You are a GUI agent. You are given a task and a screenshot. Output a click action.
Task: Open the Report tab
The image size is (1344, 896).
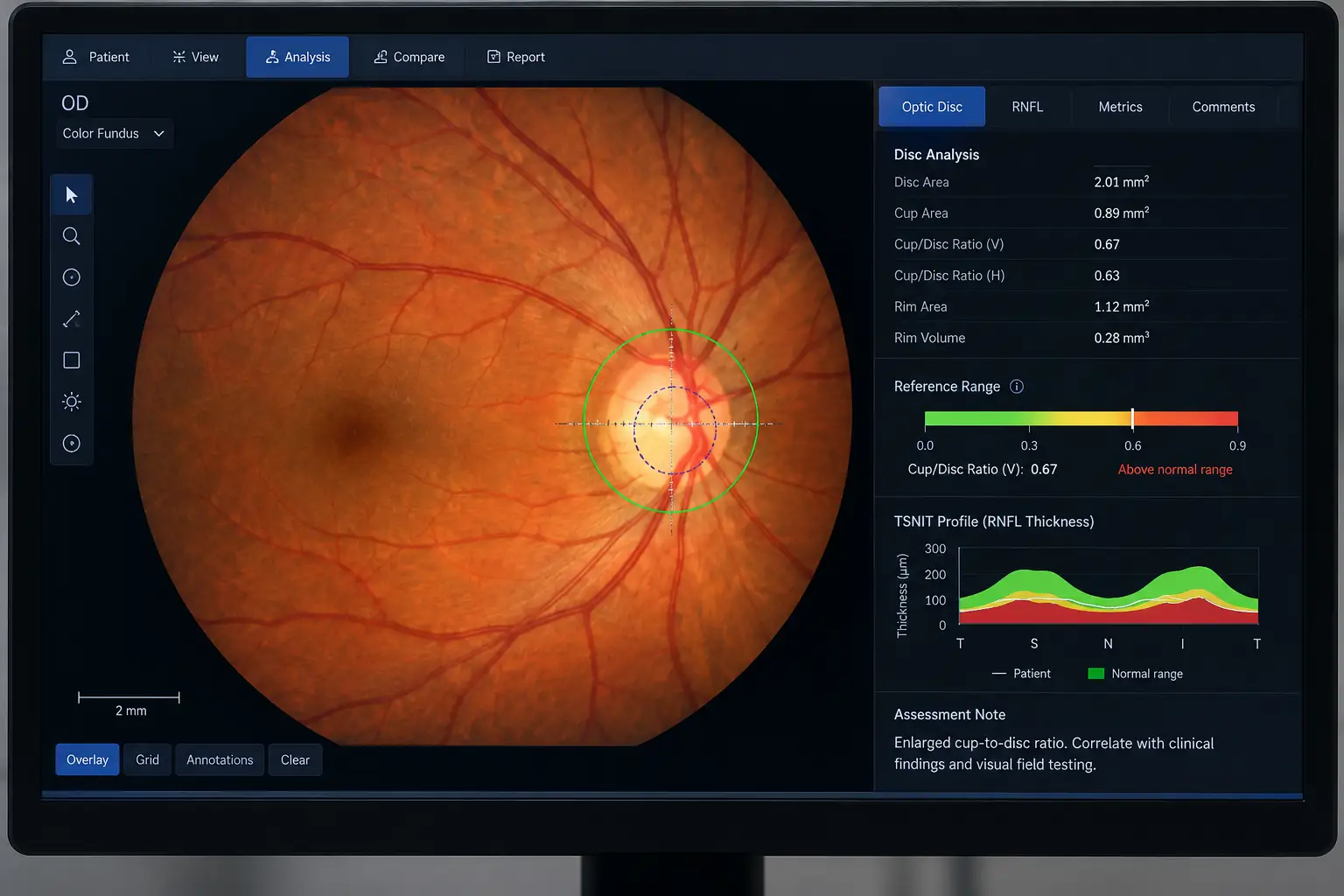(516, 57)
